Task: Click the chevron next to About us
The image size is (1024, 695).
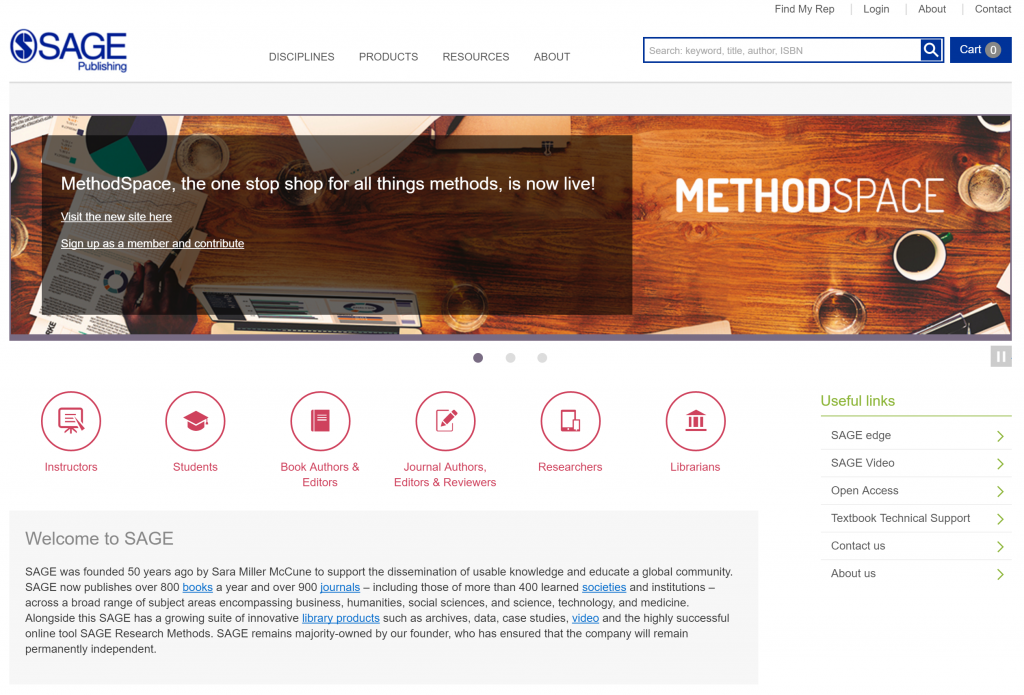Action: coord(1000,574)
